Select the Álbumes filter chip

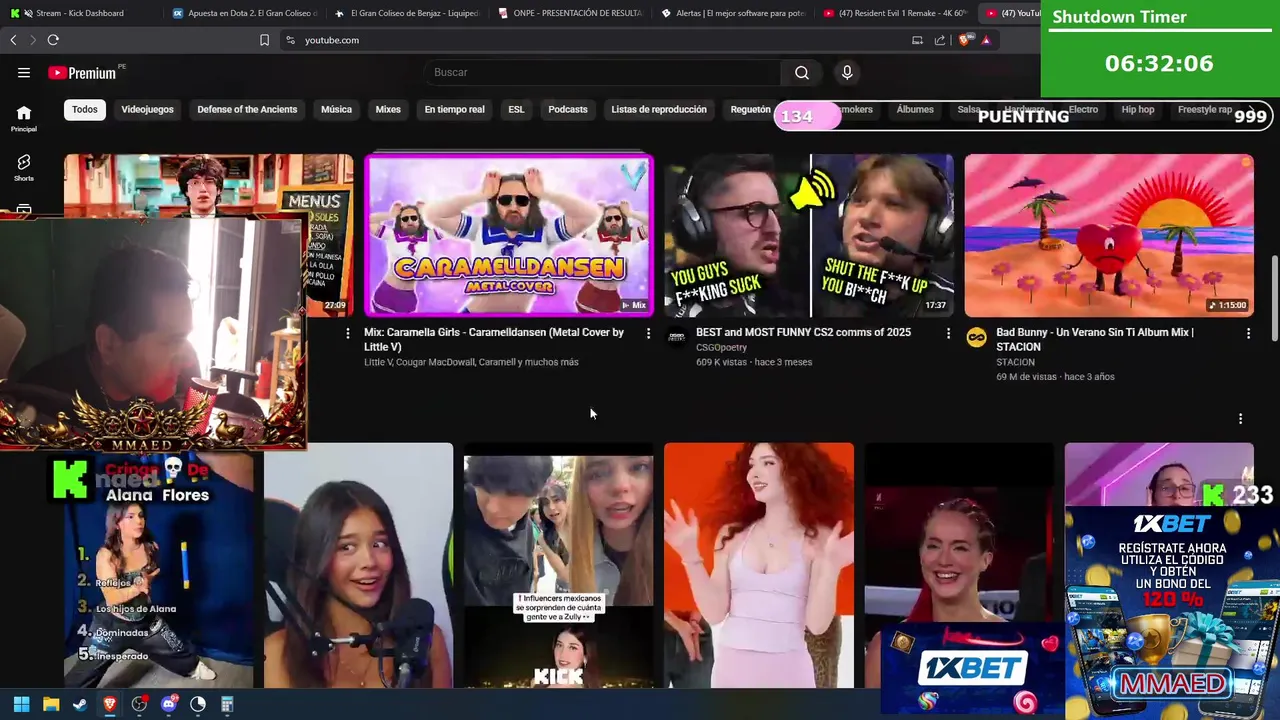[x=915, y=109]
